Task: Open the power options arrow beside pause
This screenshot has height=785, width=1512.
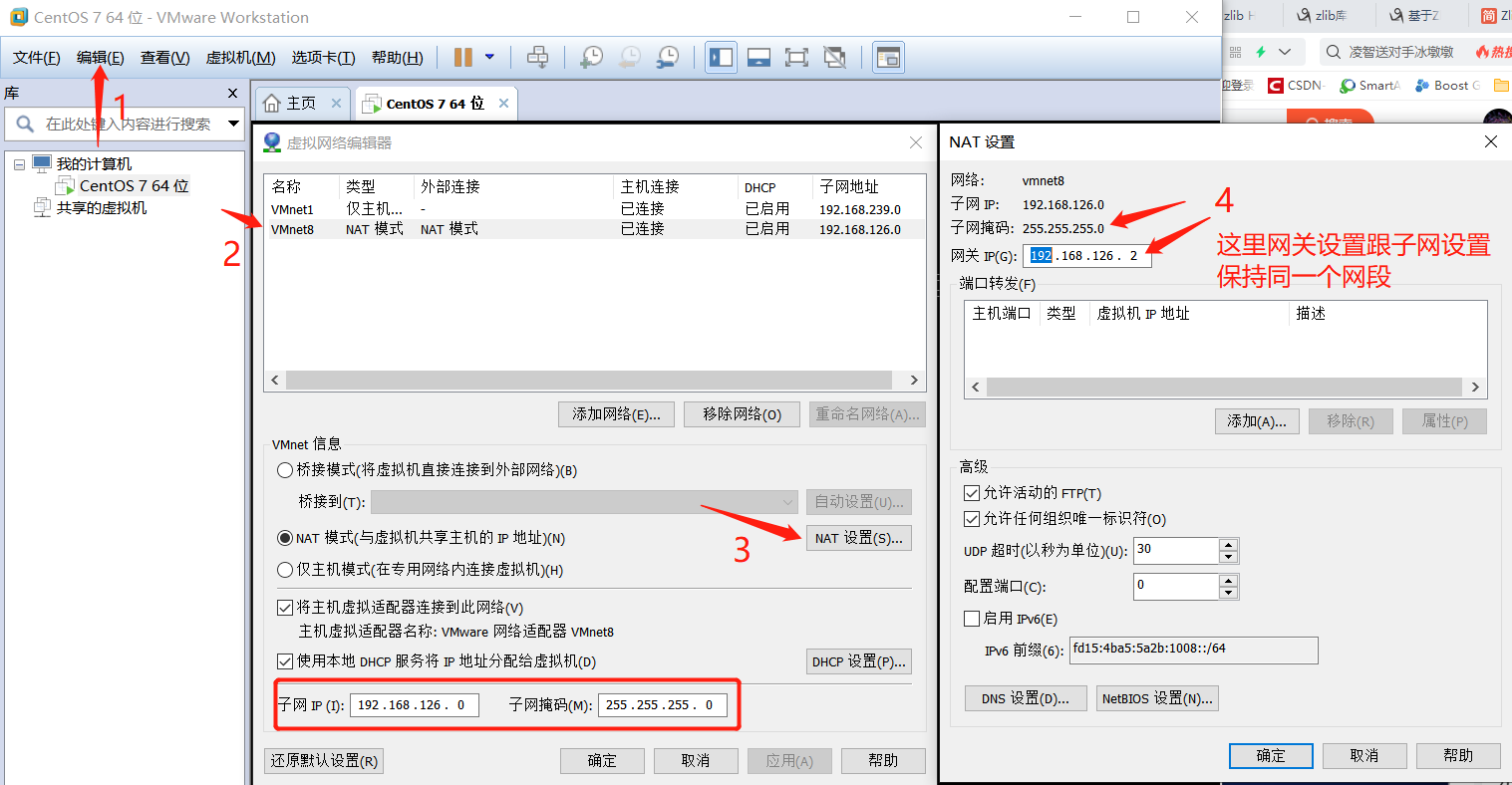Action: [489, 58]
